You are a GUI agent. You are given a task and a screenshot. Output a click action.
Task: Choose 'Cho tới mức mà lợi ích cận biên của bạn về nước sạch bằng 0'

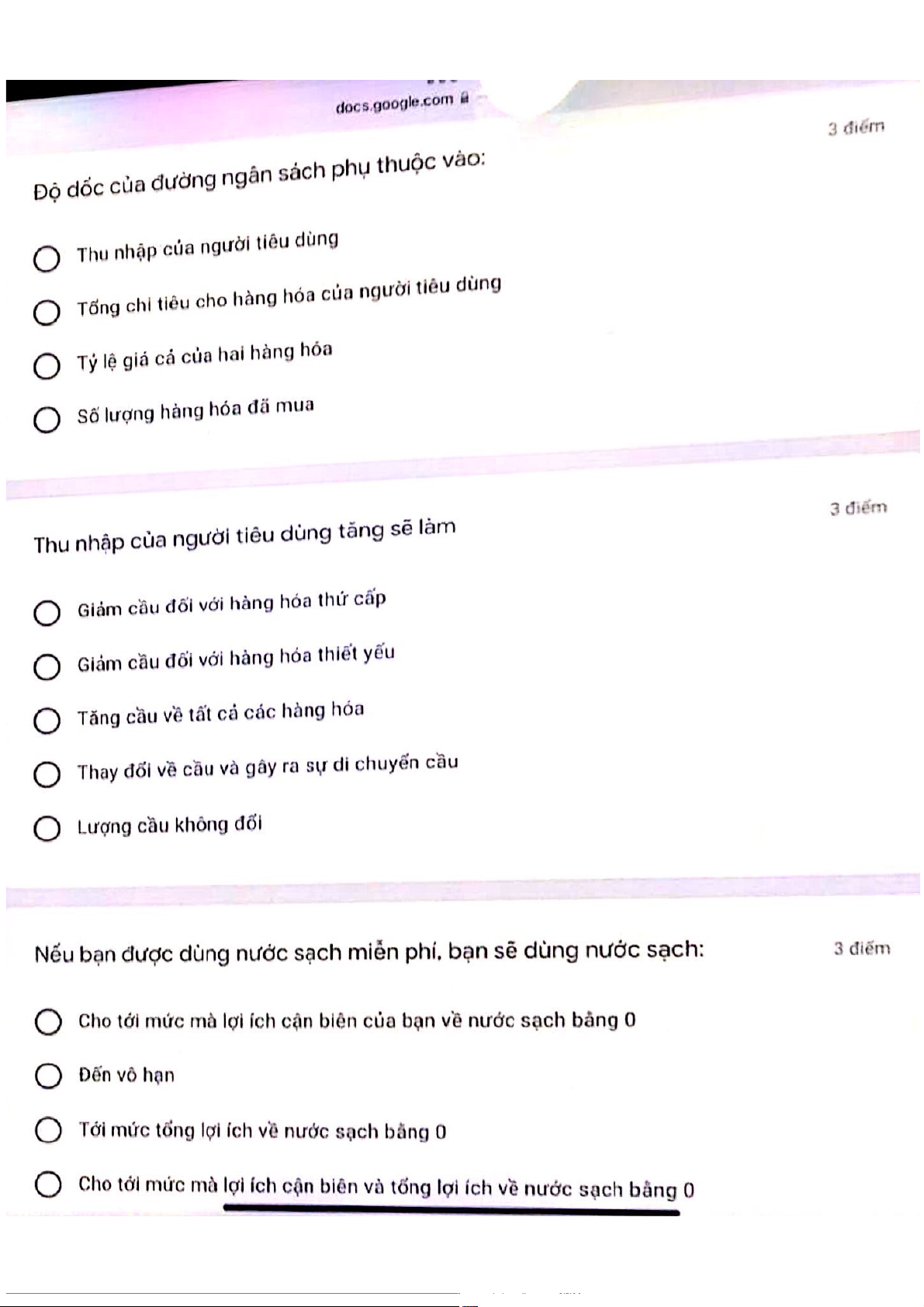[x=48, y=1022]
